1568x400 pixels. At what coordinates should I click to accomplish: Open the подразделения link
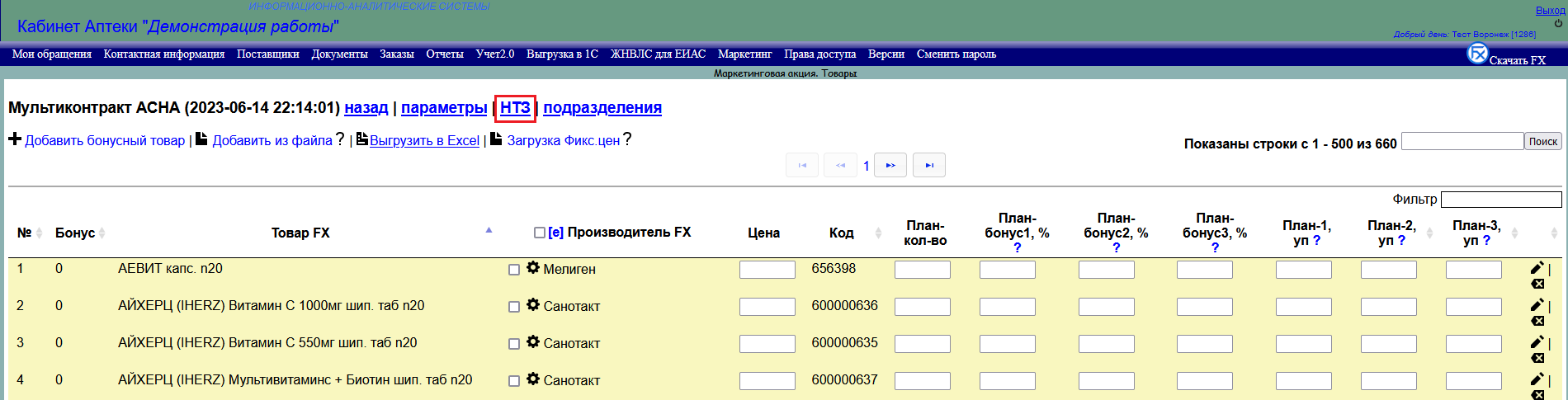tap(602, 108)
